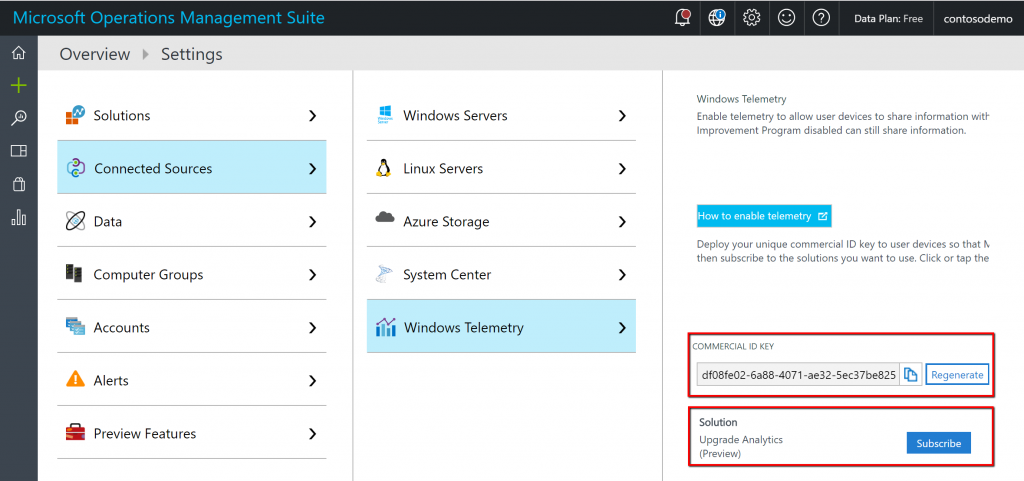Screen dimensions: 1024x481
Task: Select the Linux Servers menu item
Action: tap(502, 168)
